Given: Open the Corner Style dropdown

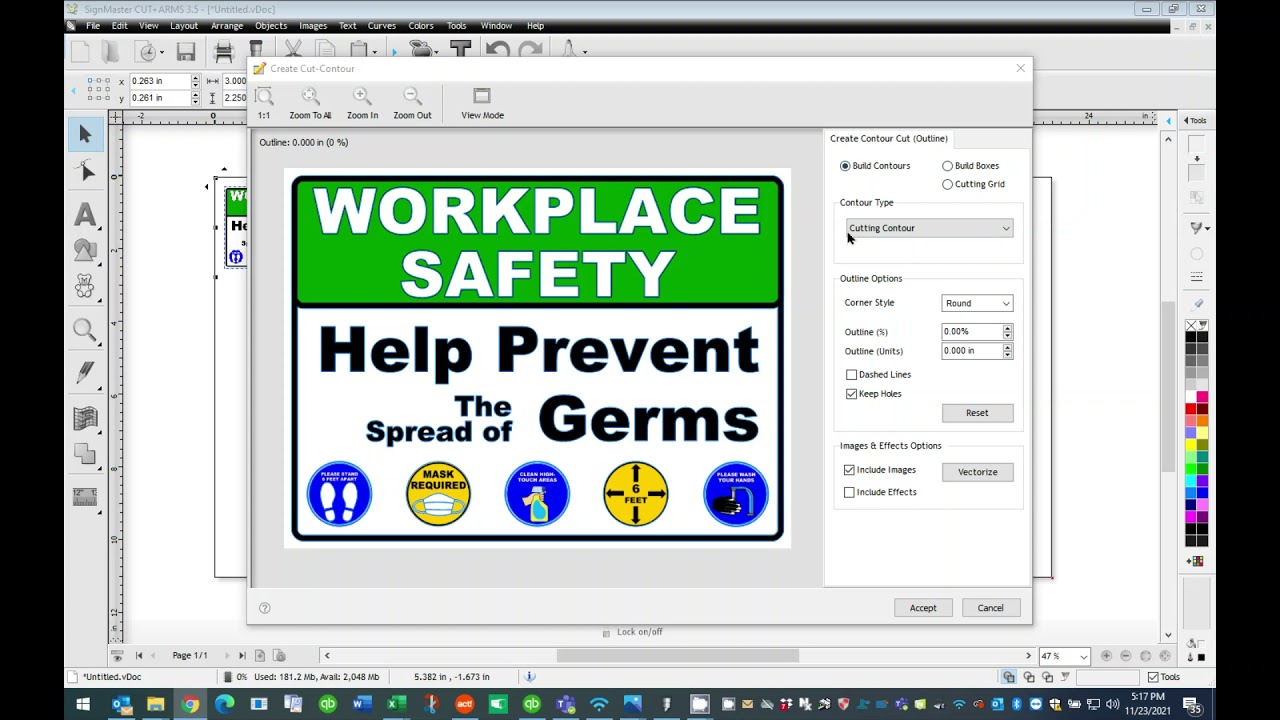Looking at the screenshot, I should coord(977,303).
